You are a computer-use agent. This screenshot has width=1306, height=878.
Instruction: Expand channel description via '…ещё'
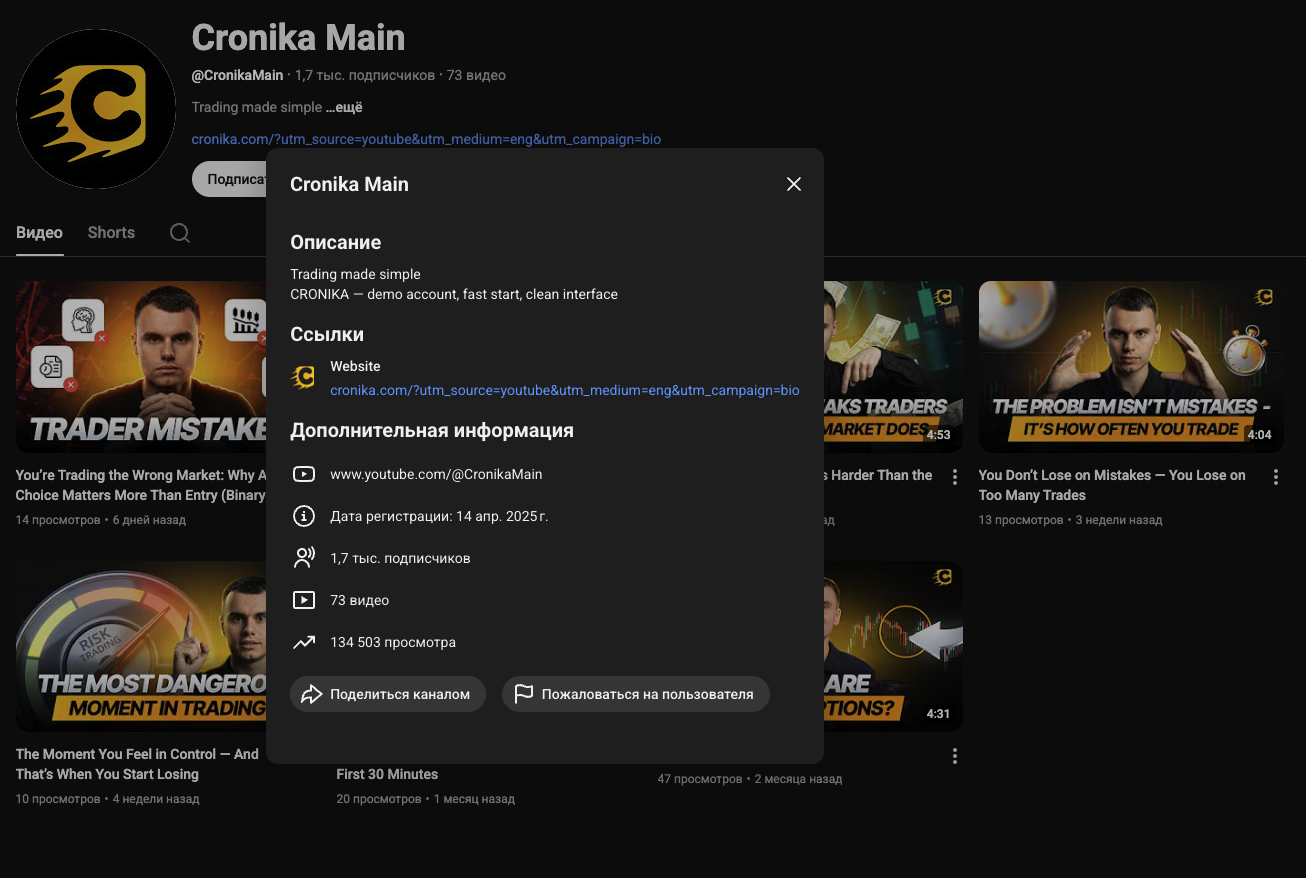click(x=344, y=107)
